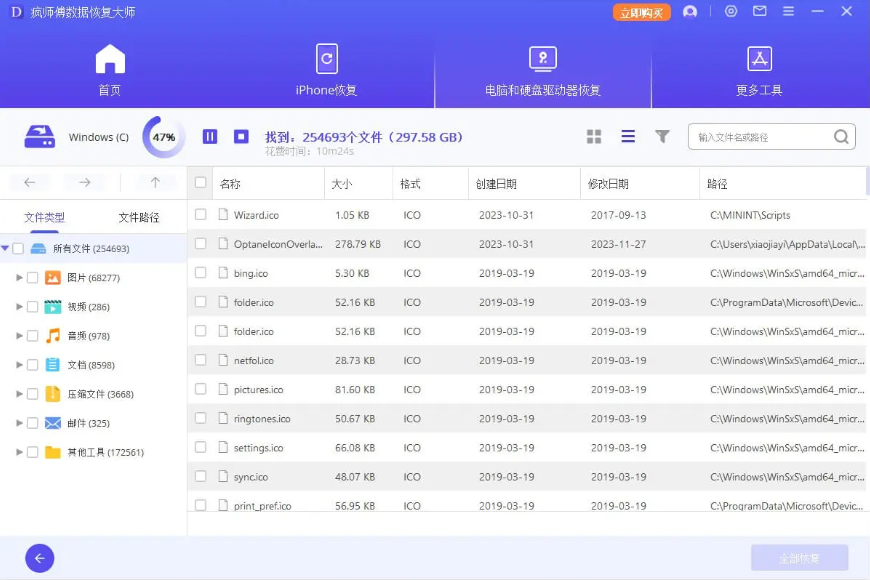Check the 所有文件 tree checkbox

click(18, 248)
